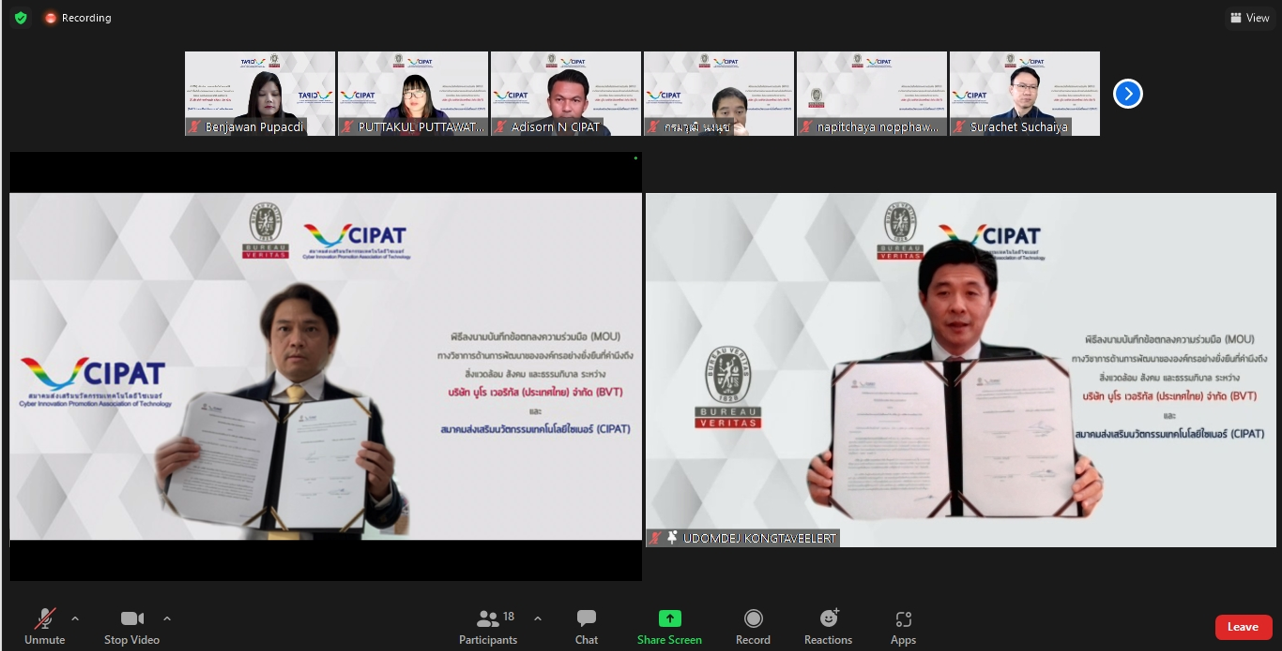Image resolution: width=1282 pixels, height=651 pixels.
Task: Select PUTTAKUL PUTTAWAT video thumbnail
Action: 413,94
